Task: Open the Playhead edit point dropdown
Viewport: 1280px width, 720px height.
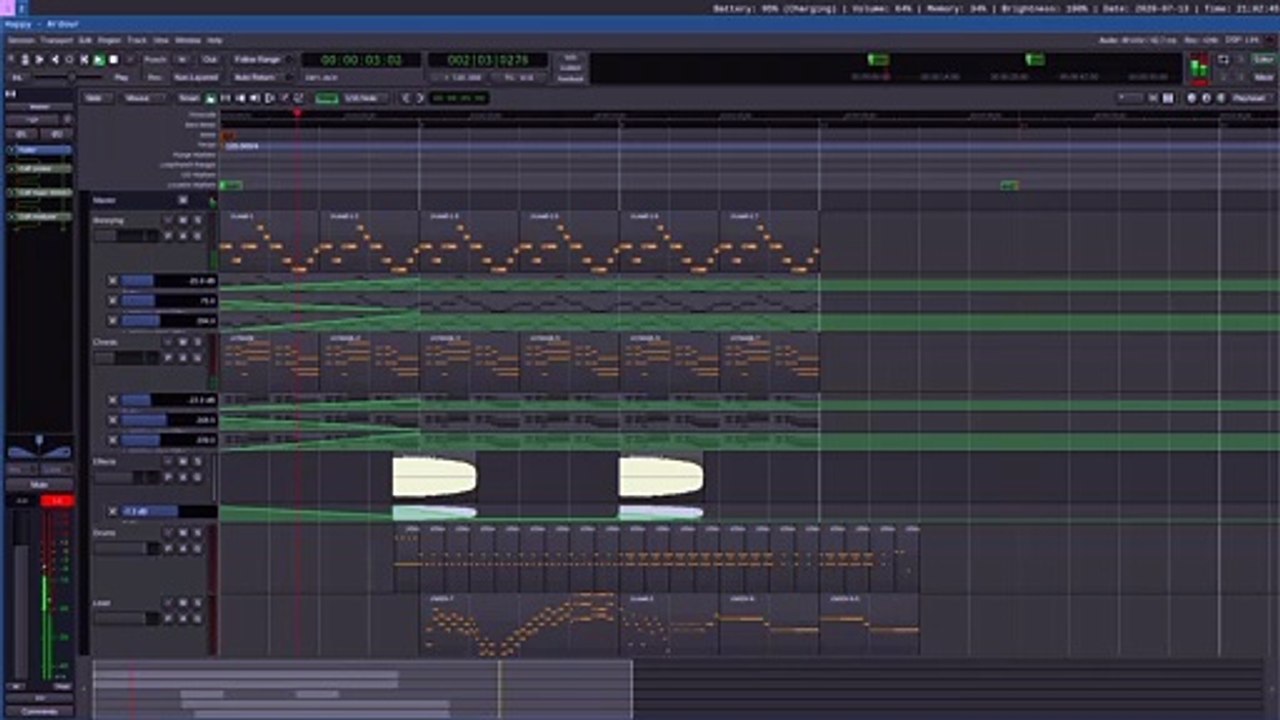Action: [1253, 98]
